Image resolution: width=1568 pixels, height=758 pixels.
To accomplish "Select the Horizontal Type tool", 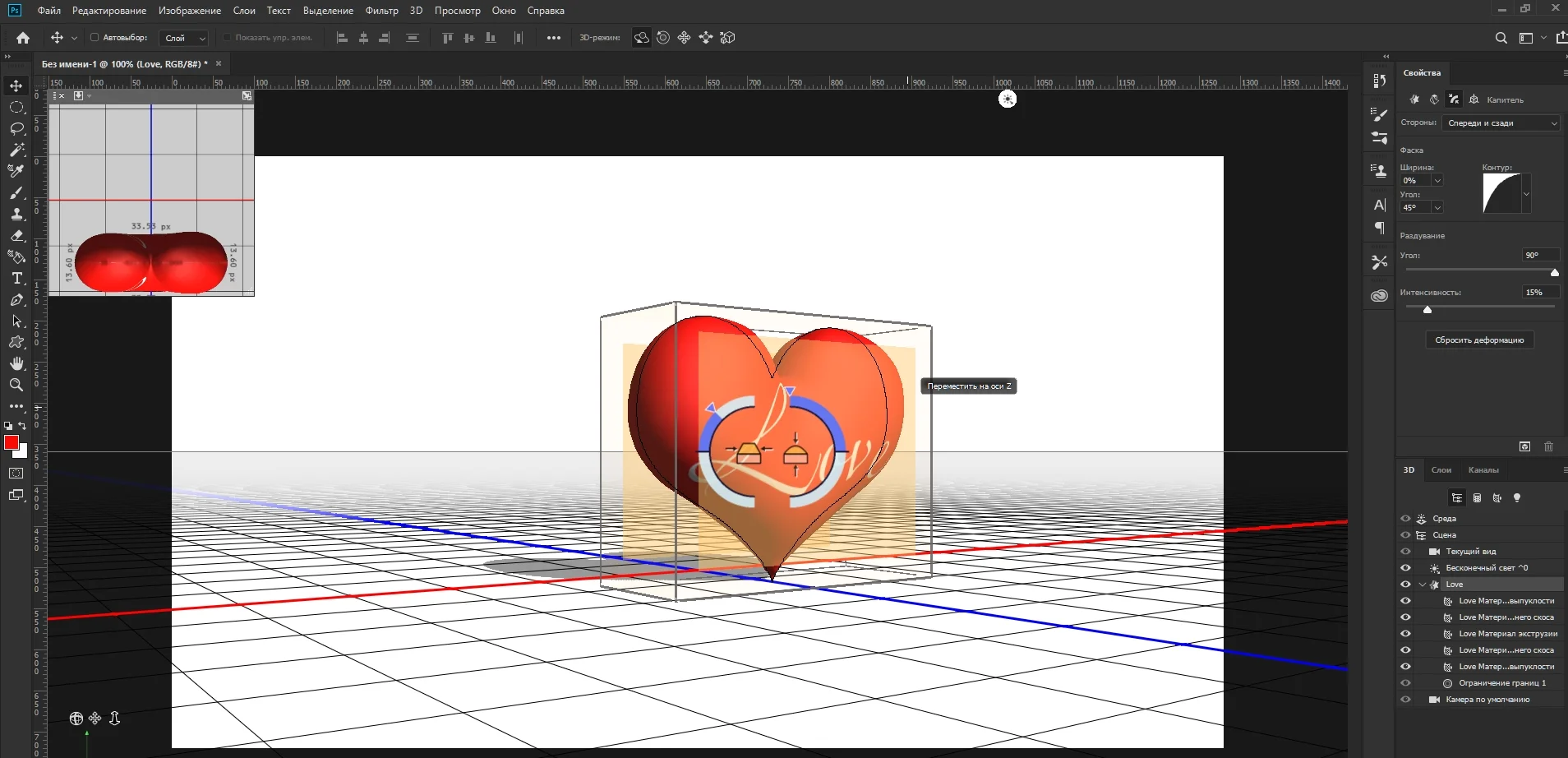I will tap(16, 279).
